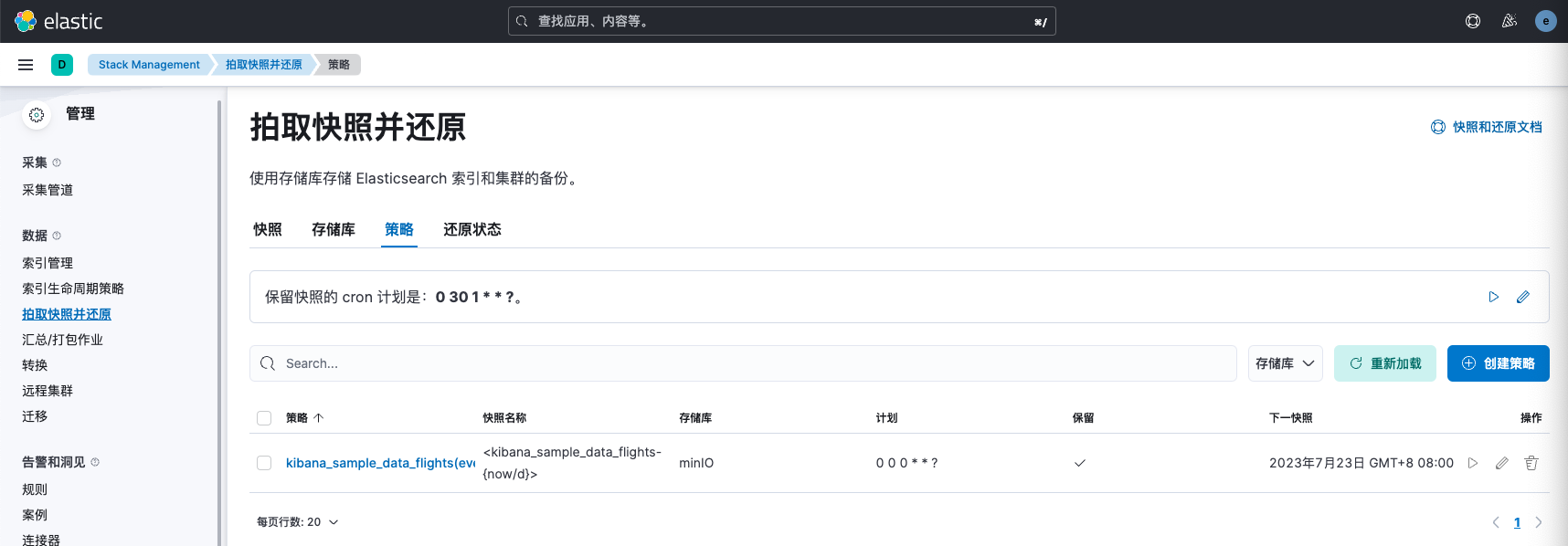Click the policy Search field
This screenshot has height=546, width=1568.
click(742, 363)
